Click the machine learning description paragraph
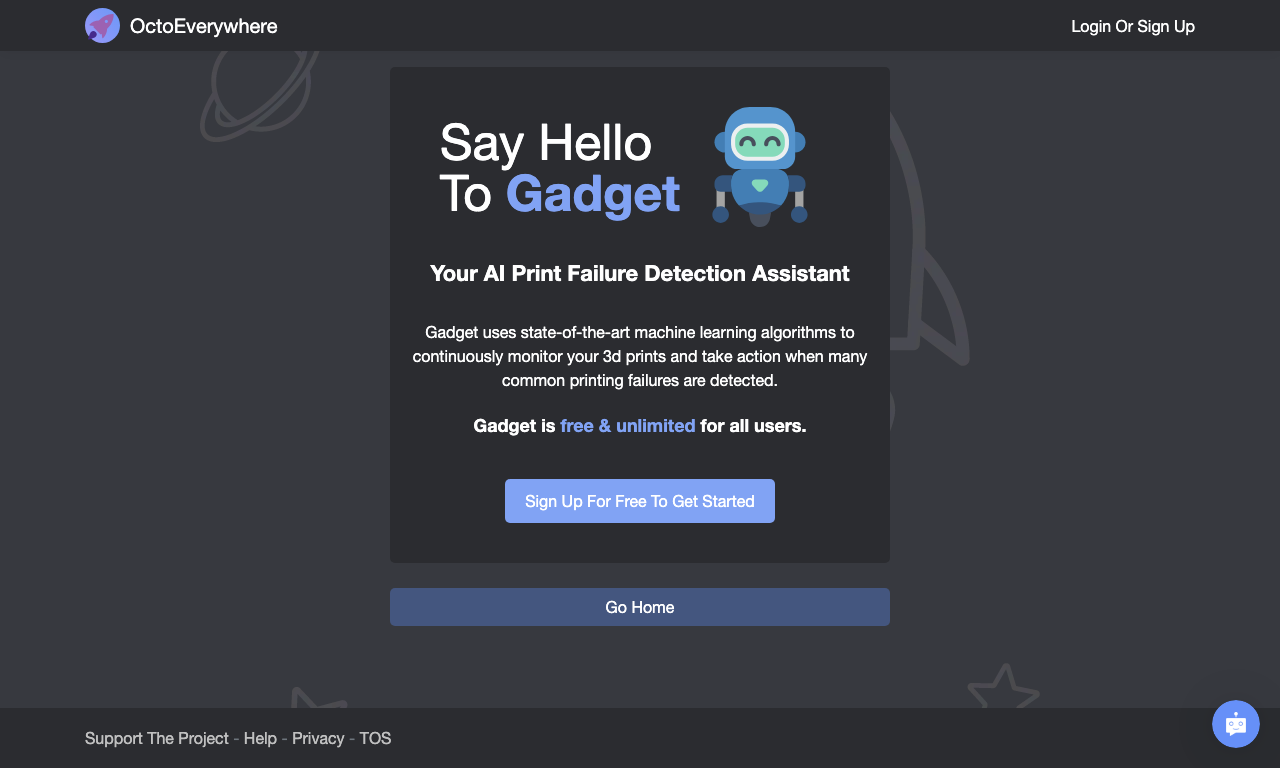The image size is (1280, 768). tap(640, 356)
